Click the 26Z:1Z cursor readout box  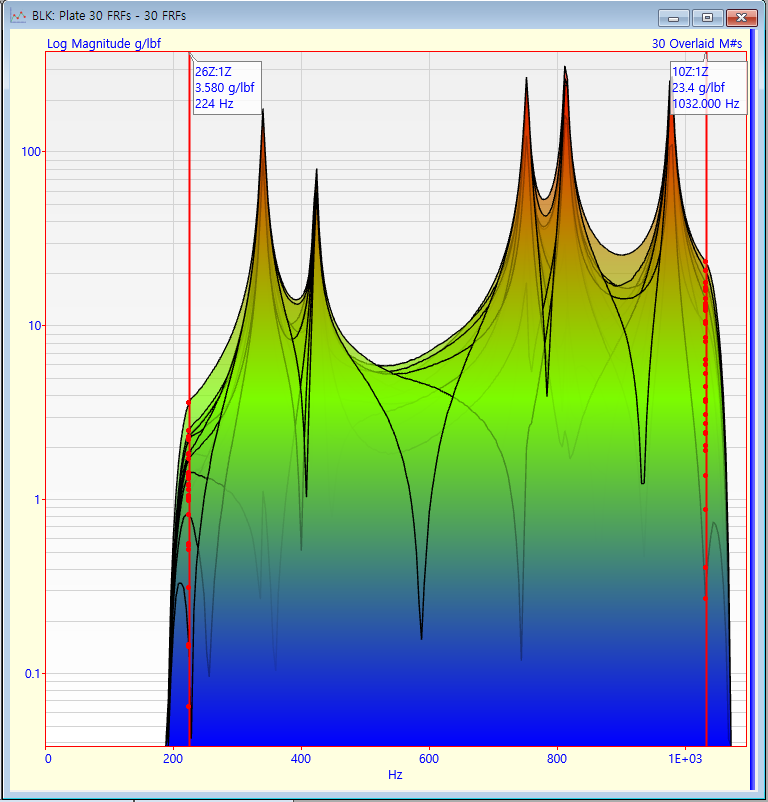pyautogui.click(x=227, y=88)
